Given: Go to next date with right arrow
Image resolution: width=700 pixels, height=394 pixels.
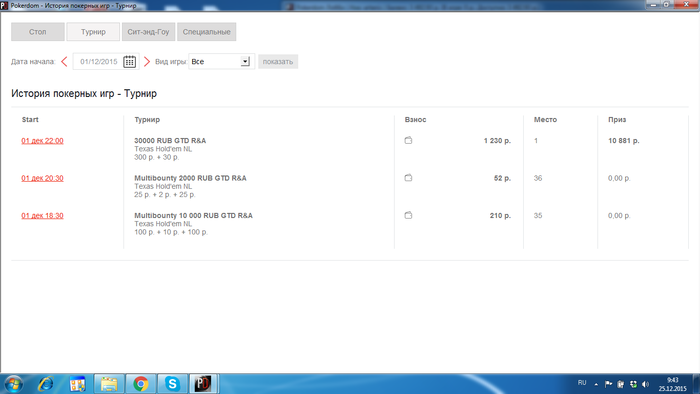Looking at the screenshot, I should coord(147,62).
